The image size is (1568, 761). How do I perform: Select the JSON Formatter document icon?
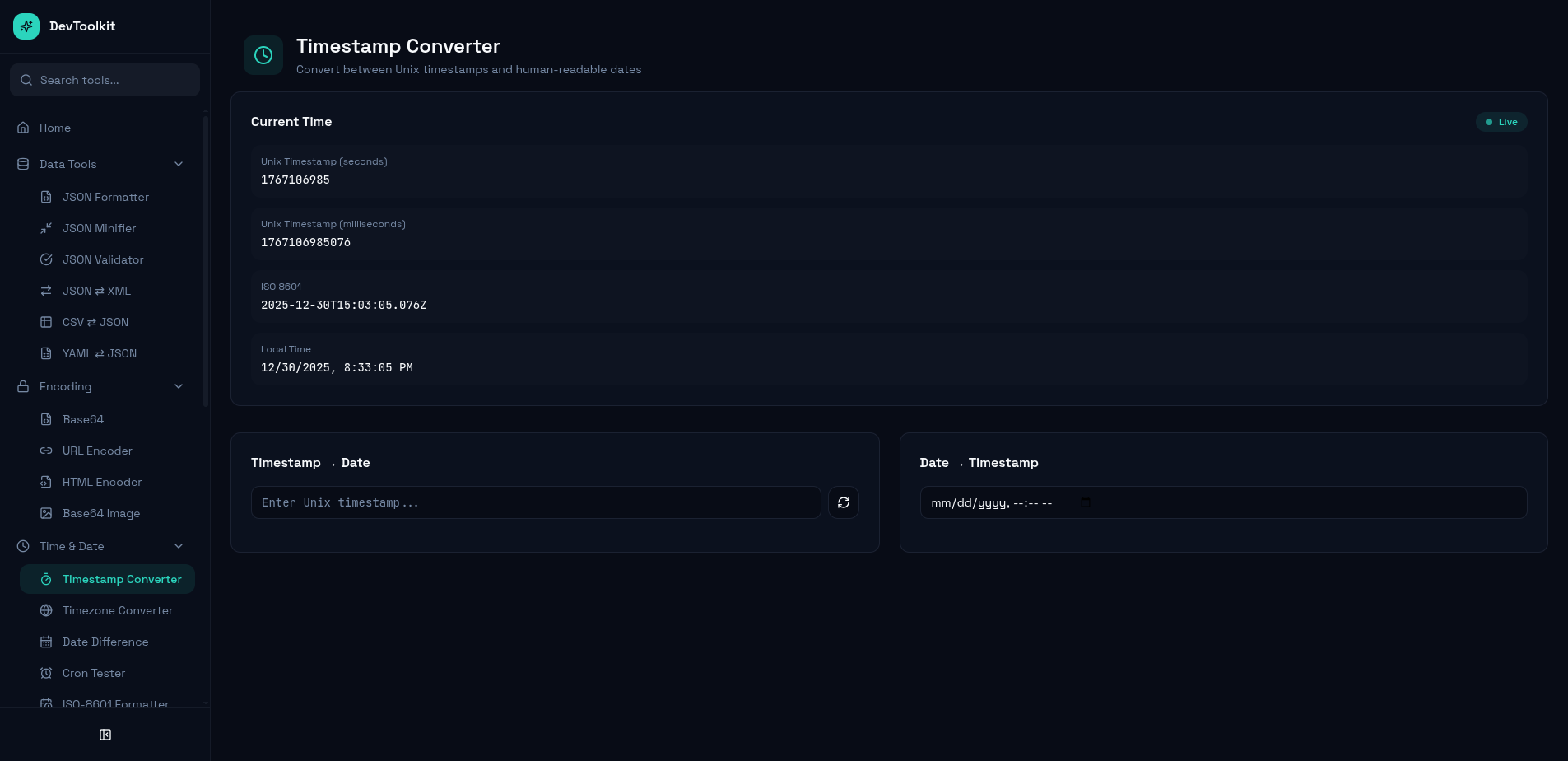(x=46, y=197)
